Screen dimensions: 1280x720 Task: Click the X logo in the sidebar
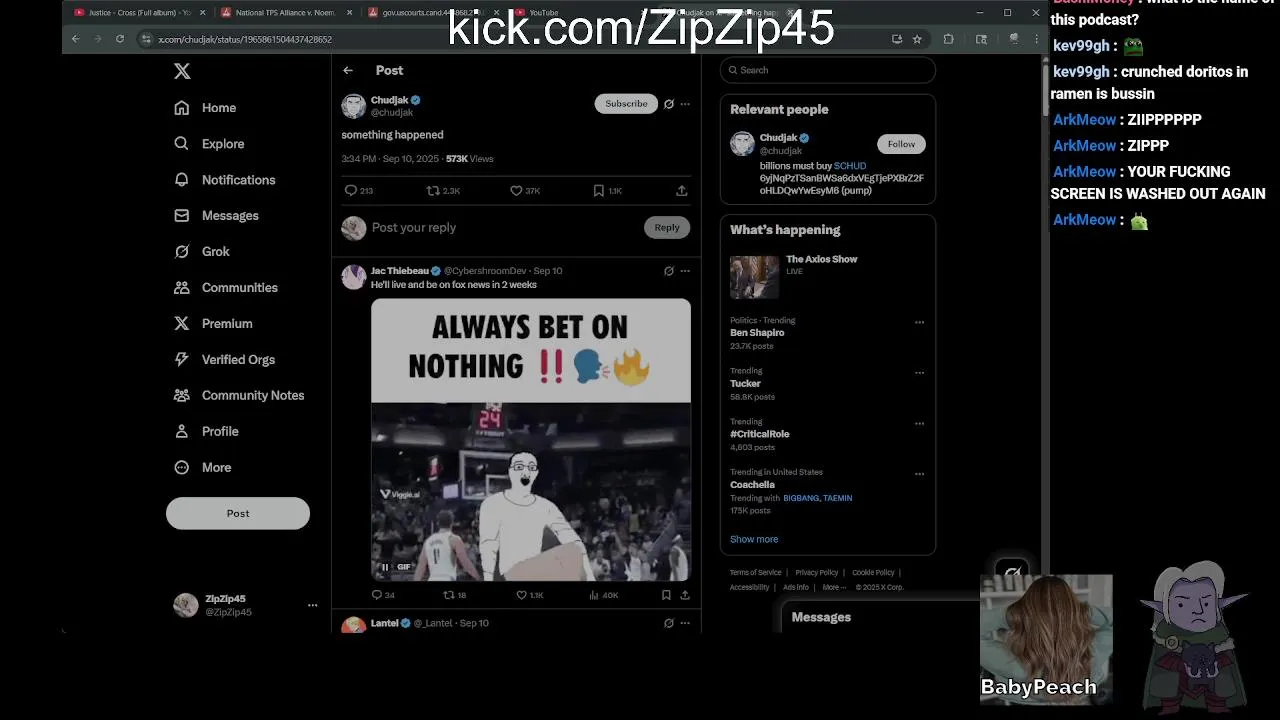182,71
